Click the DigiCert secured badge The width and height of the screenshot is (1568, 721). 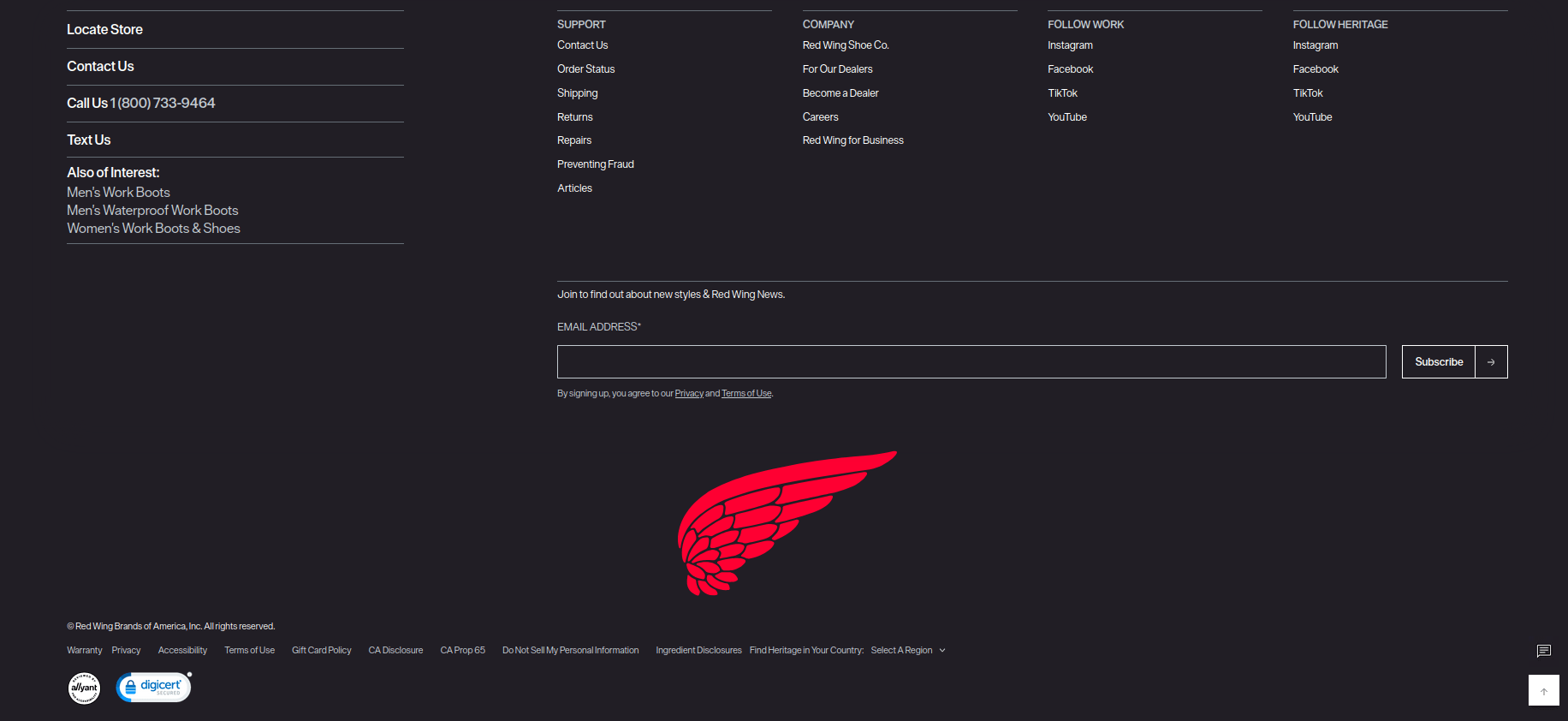click(154, 688)
